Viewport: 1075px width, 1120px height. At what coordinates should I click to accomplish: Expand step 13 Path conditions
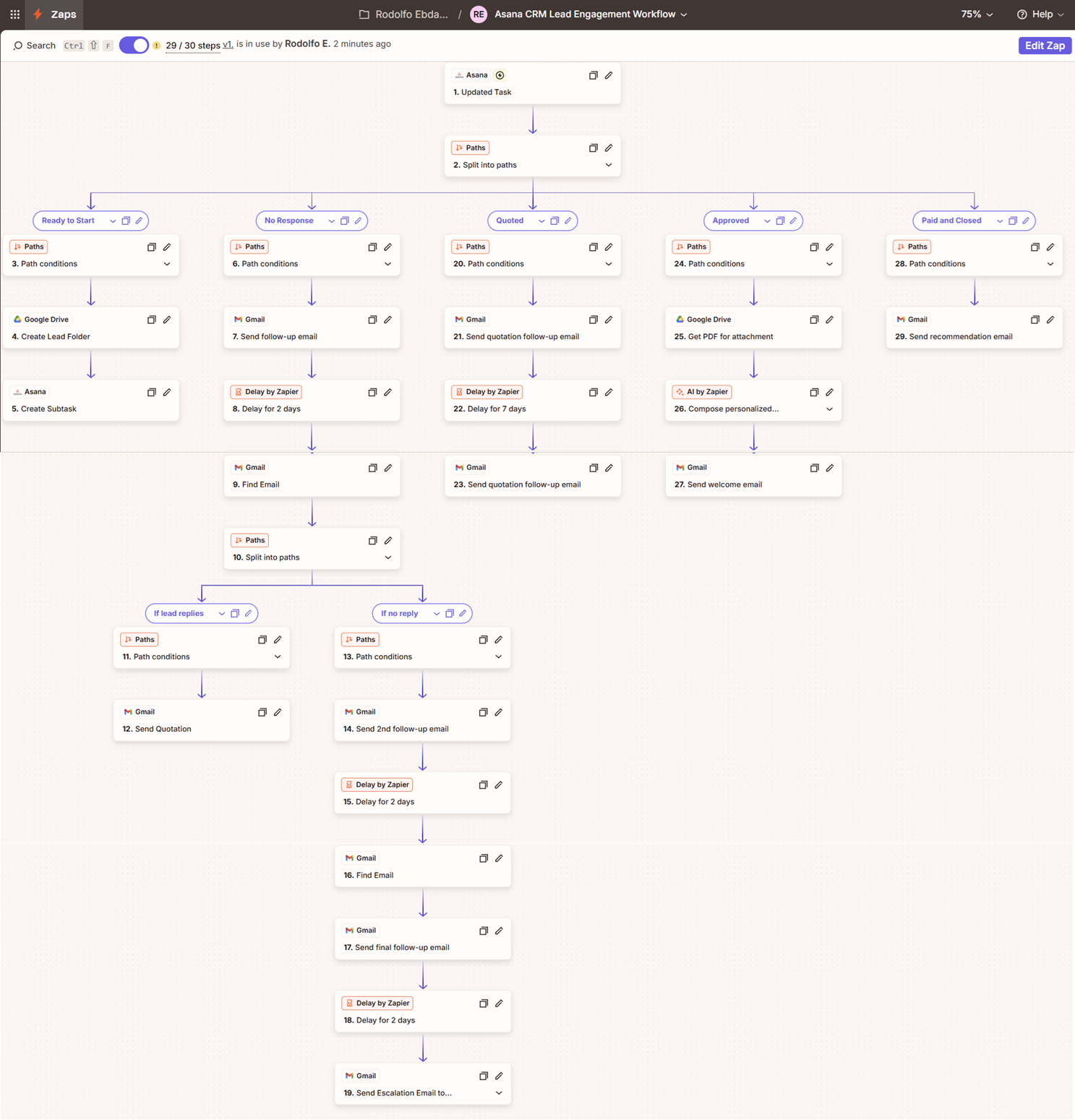coord(499,657)
